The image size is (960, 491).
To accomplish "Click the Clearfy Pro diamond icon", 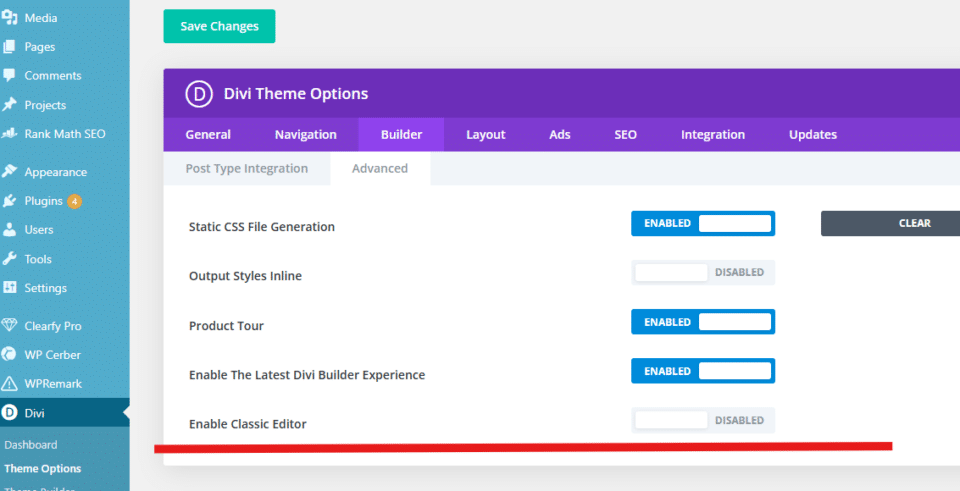I will click(x=9, y=326).
